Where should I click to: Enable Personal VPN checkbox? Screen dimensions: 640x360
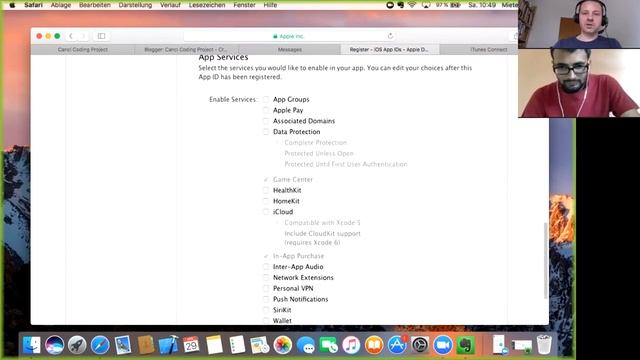pyautogui.click(x=266, y=288)
